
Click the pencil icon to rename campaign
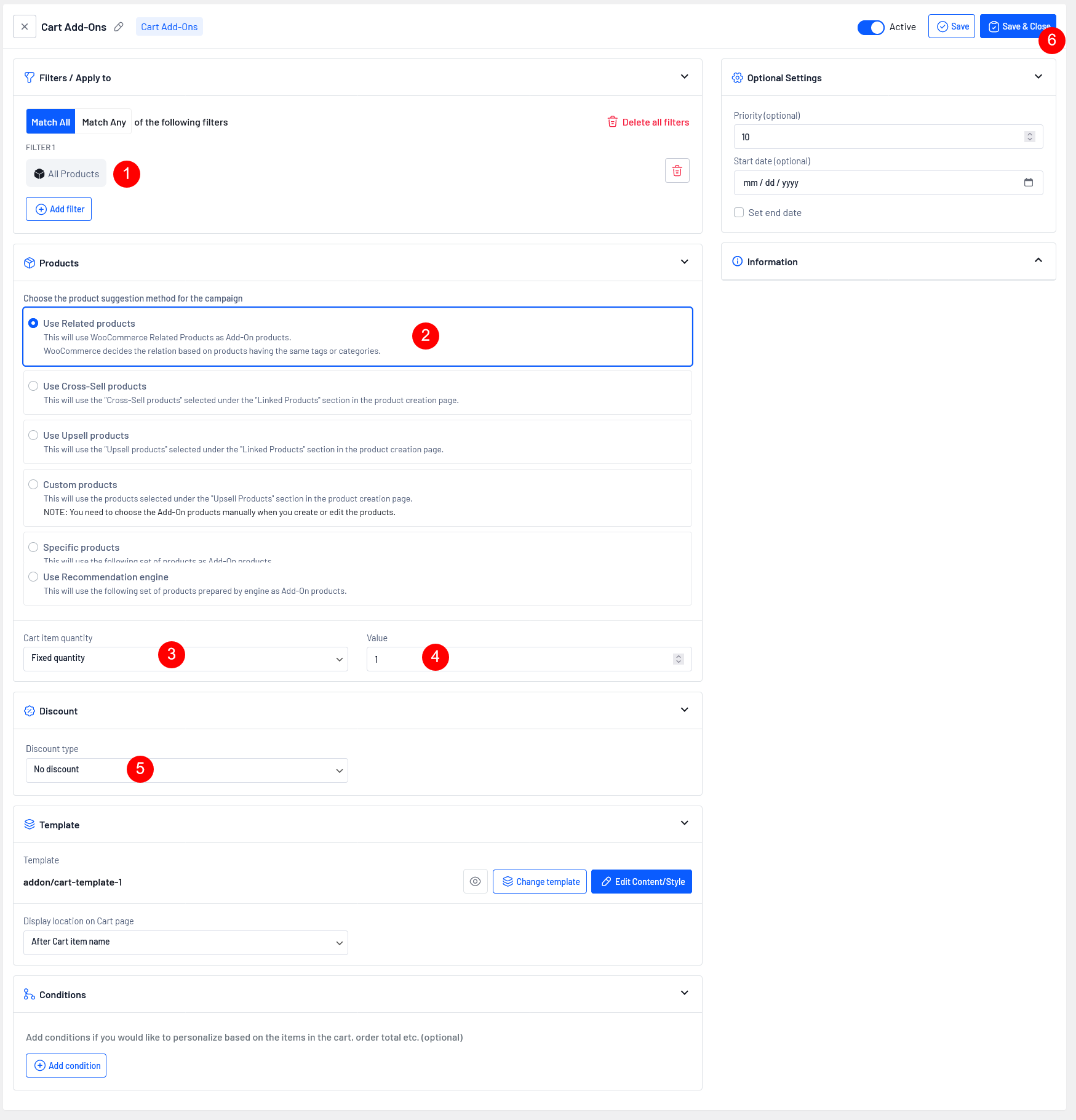[x=119, y=27]
